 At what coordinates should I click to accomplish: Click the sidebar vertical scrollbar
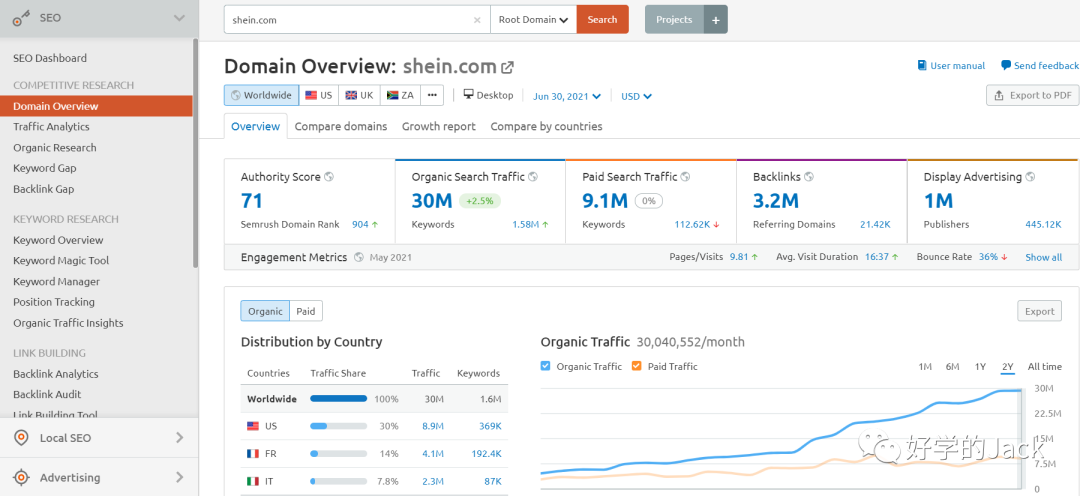(196, 153)
